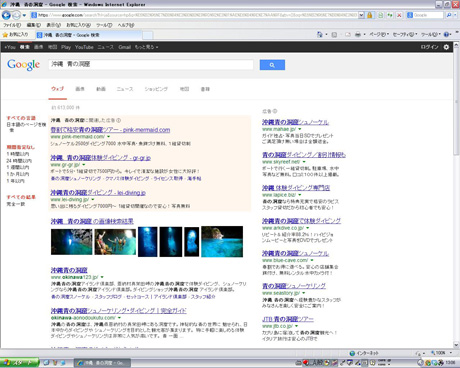Open the lei-diving.jp ad result link
The height and width of the screenshot is (368, 460).
coord(98,192)
